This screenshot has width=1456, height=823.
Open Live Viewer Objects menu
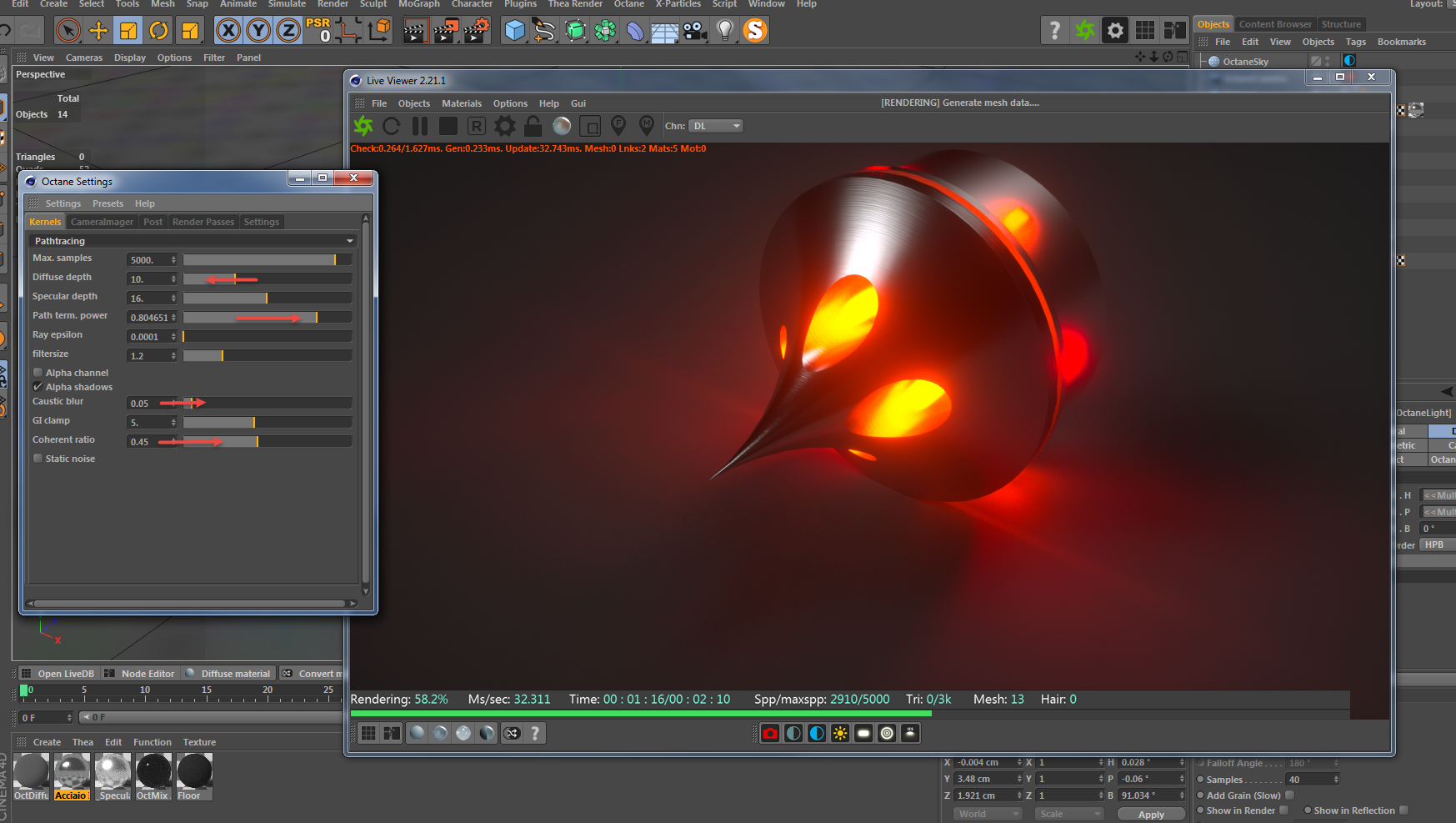414,103
